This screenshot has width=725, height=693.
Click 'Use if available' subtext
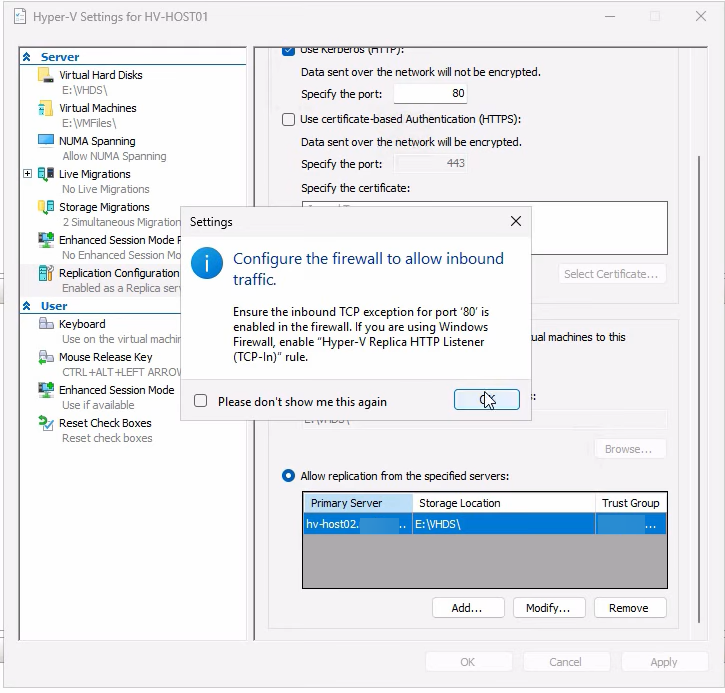click(98, 405)
